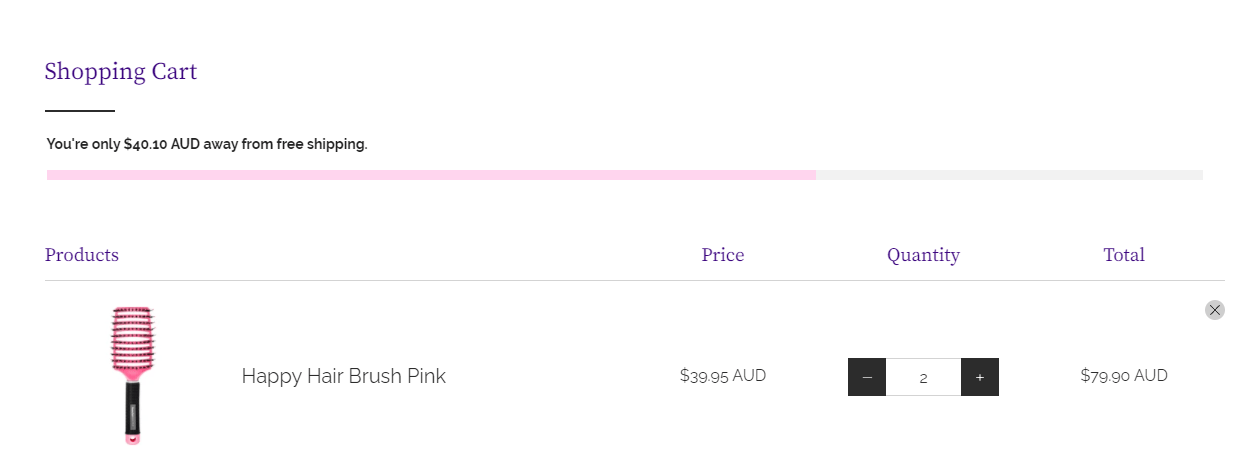Click the divider line under the column headers

coord(634,281)
